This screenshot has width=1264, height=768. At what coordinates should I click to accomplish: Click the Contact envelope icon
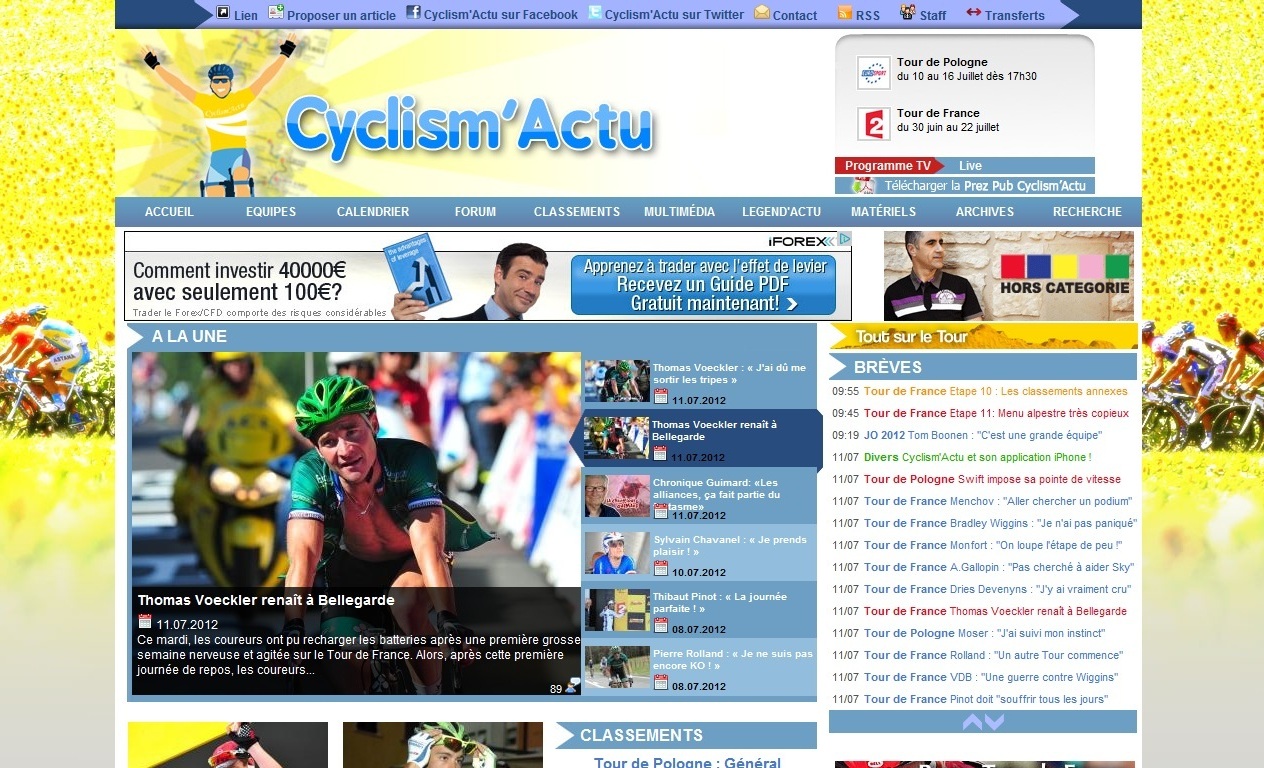tap(762, 13)
